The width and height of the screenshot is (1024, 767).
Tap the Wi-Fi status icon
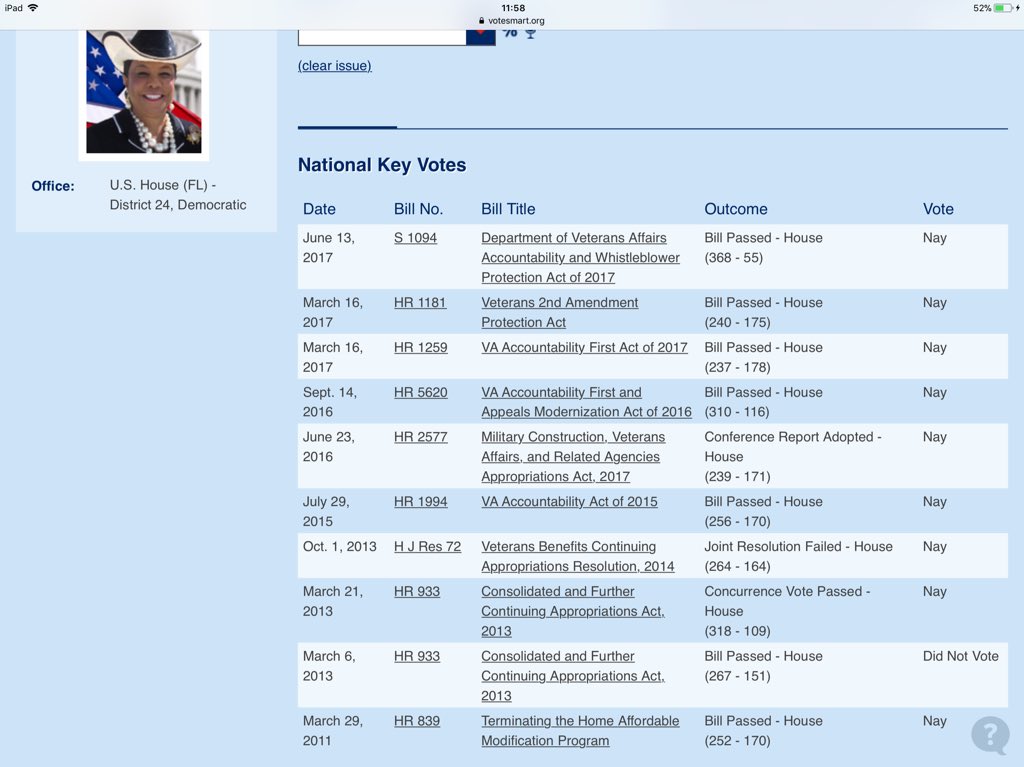click(33, 8)
